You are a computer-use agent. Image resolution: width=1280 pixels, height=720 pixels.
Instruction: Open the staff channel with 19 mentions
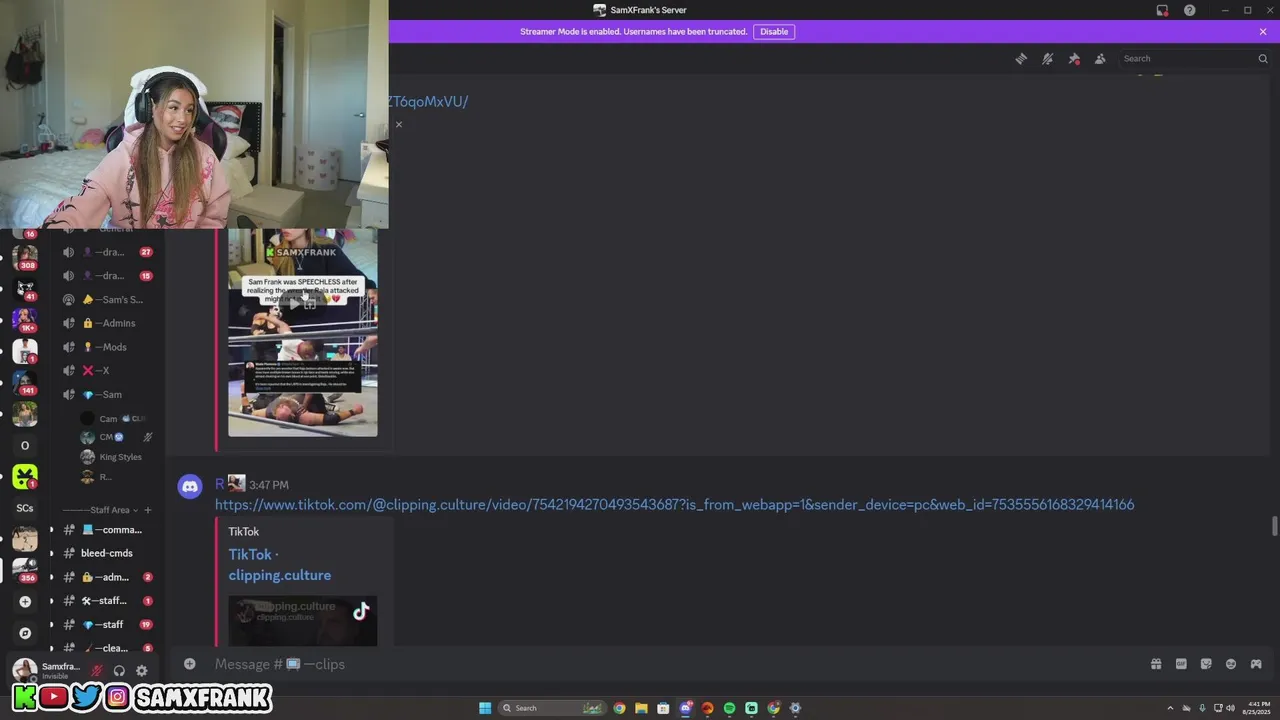(106, 625)
